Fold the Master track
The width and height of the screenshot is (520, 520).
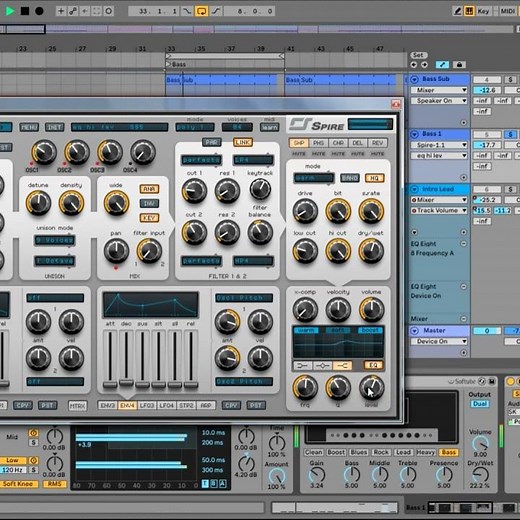pyautogui.click(x=414, y=331)
